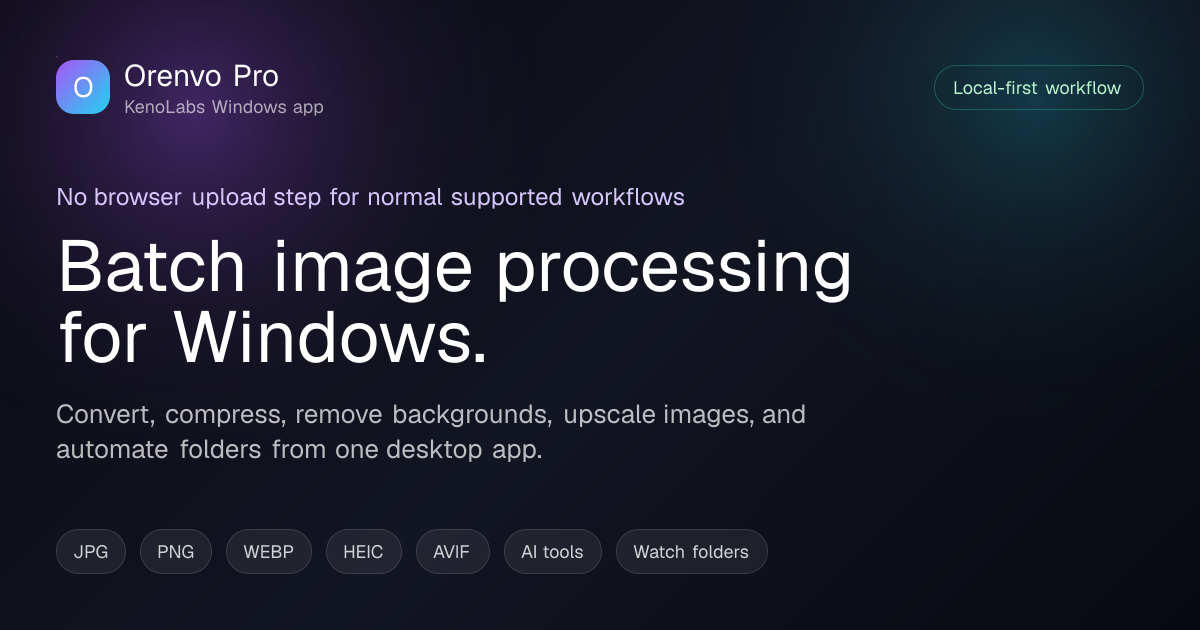Click the Orenvo Pro title text

coord(201,76)
